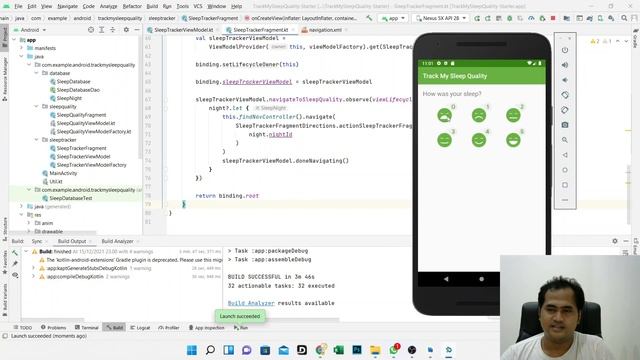Collapse the sleepquality package
Image resolution: width=640 pixels, height=360 pixels.
tap(36, 107)
